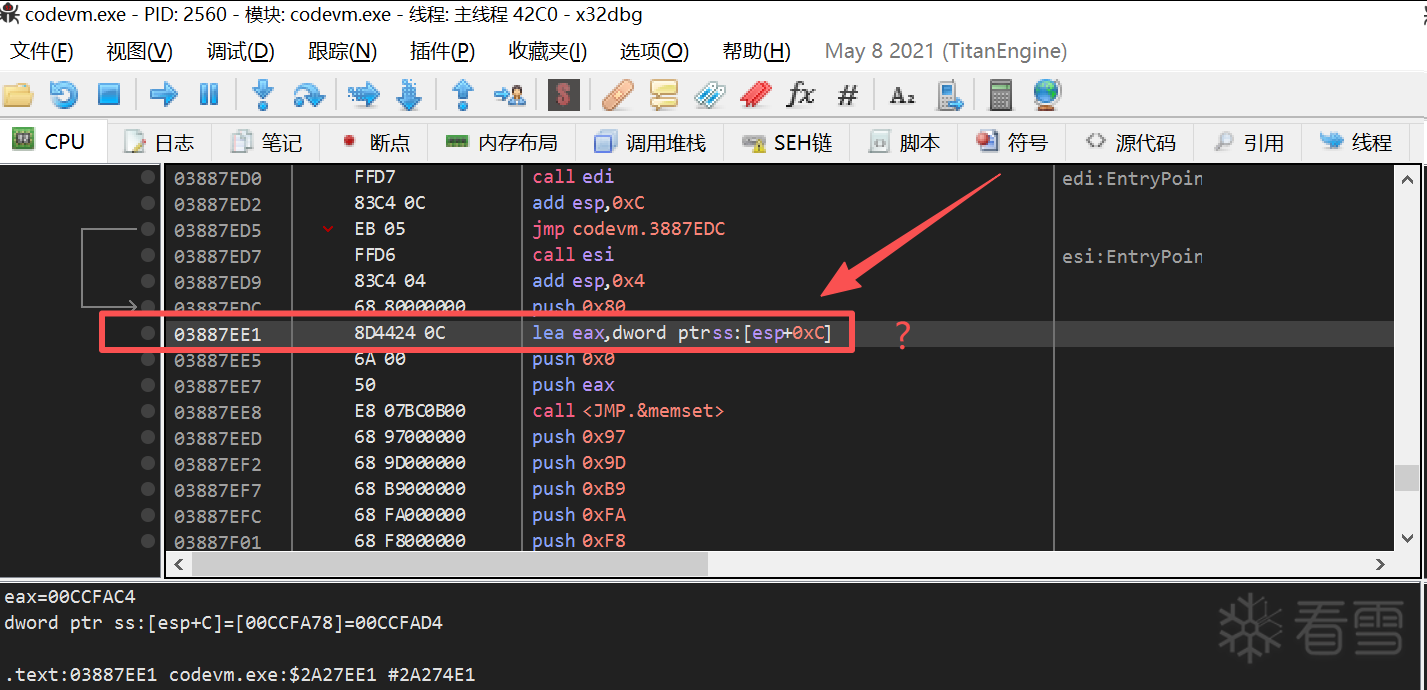
Task: Switch to the 符号 tab
Action: pos(1012,143)
